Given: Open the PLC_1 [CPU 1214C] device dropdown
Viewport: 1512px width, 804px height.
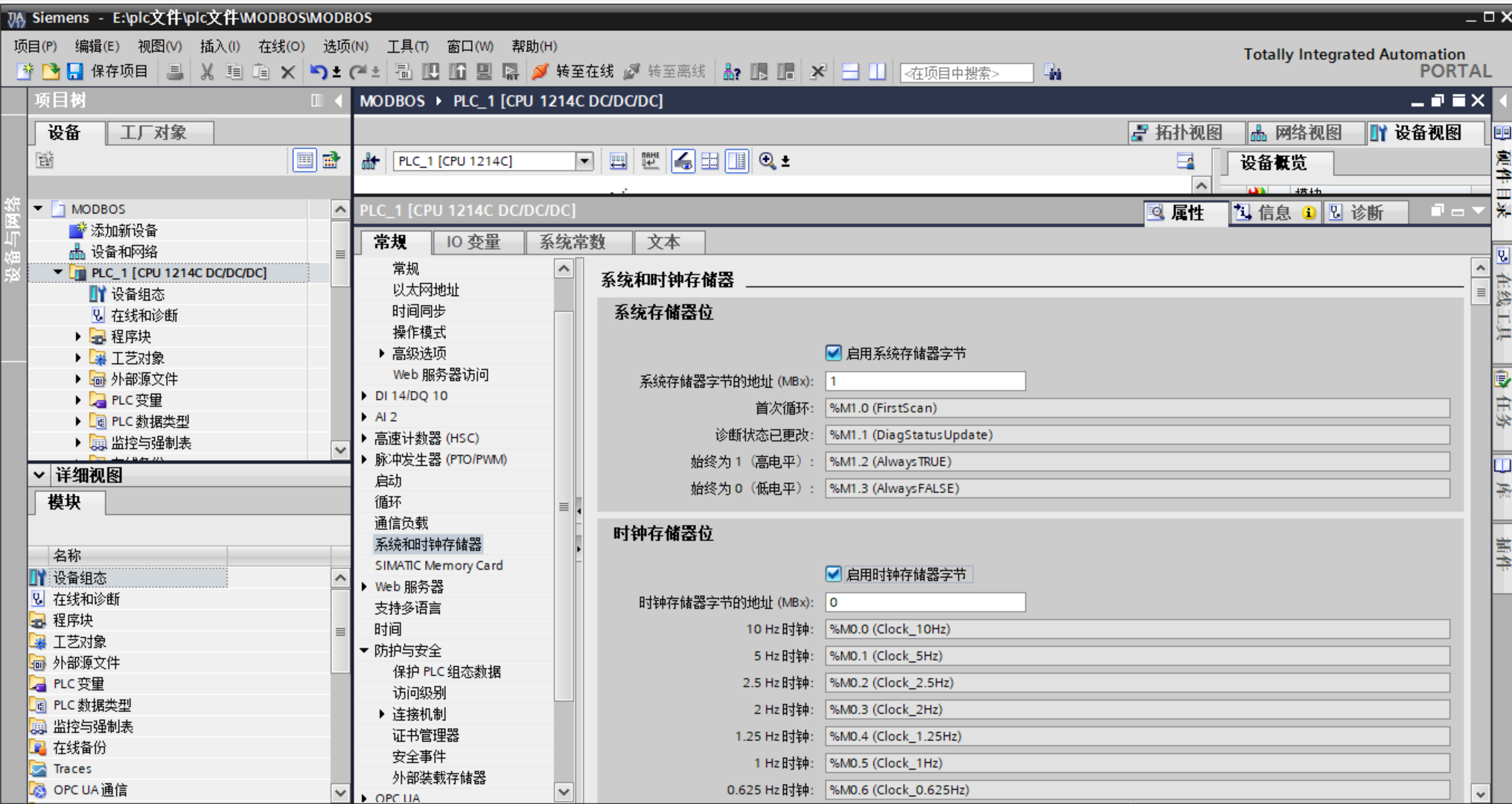Looking at the screenshot, I should tap(584, 161).
